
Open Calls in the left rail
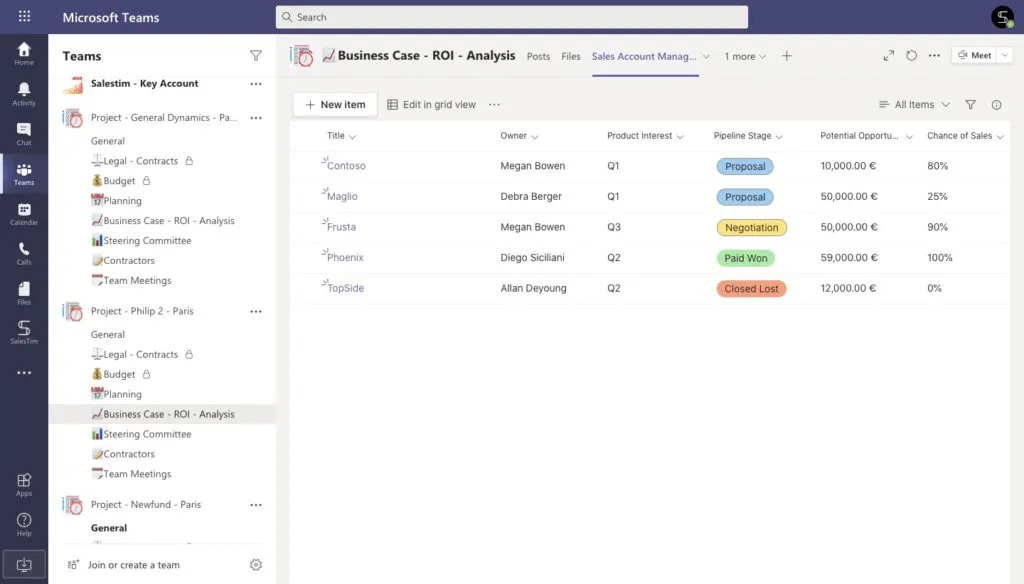tap(24, 253)
